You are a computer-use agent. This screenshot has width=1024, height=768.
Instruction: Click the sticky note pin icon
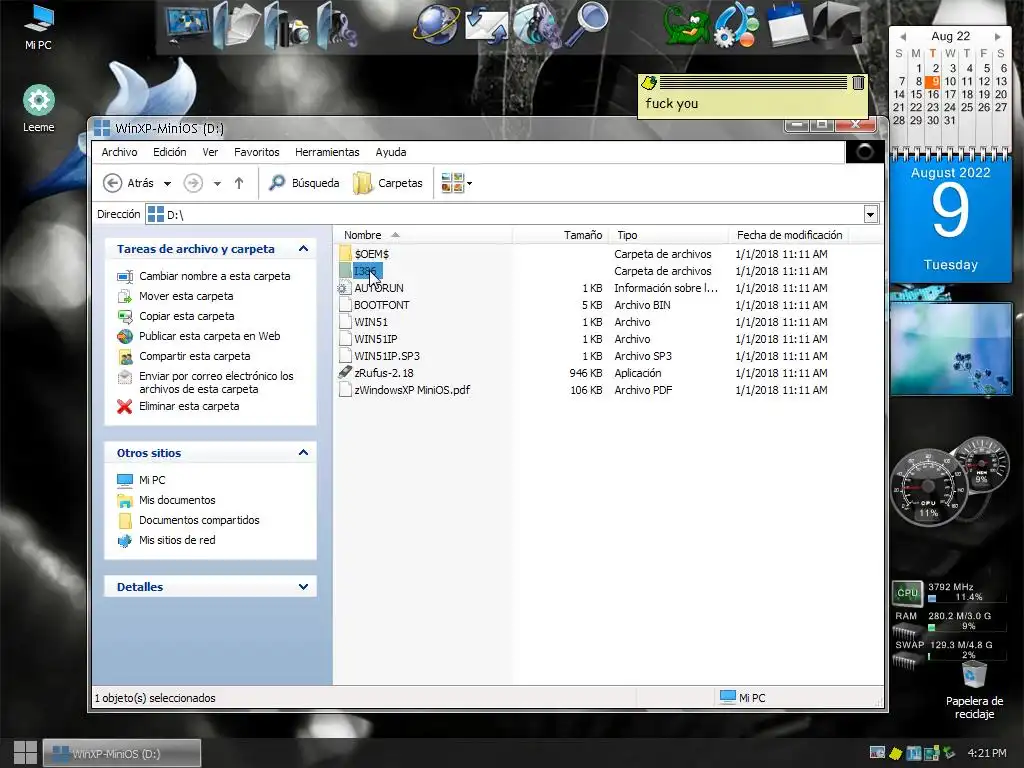click(x=648, y=83)
